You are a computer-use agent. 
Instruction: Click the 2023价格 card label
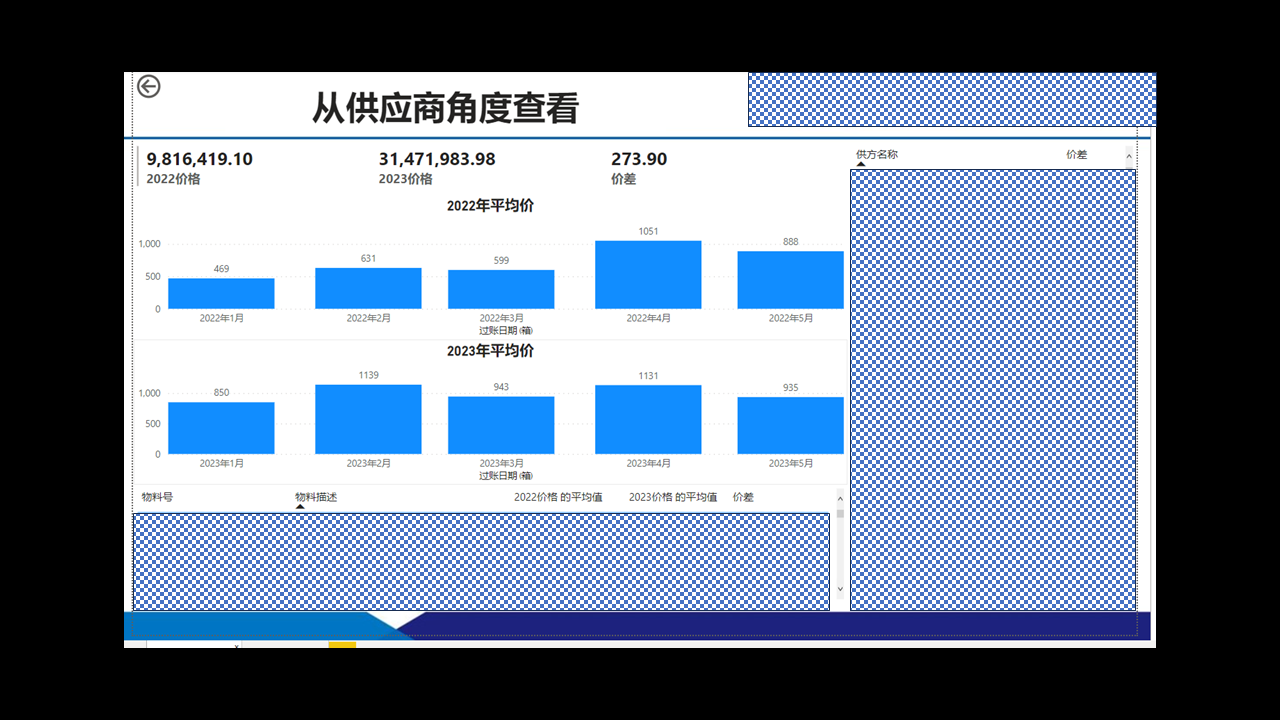coord(406,179)
